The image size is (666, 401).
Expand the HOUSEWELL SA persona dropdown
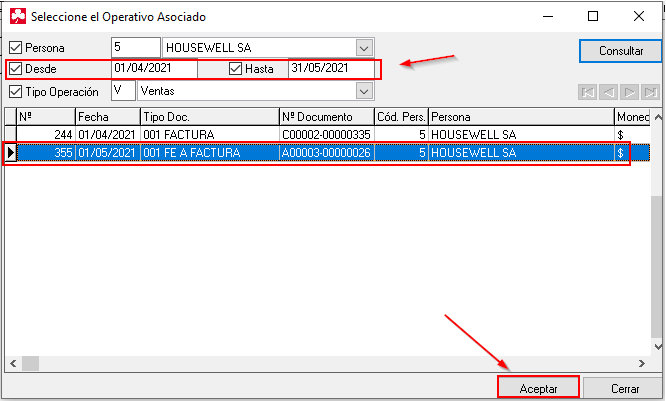pyautogui.click(x=364, y=48)
